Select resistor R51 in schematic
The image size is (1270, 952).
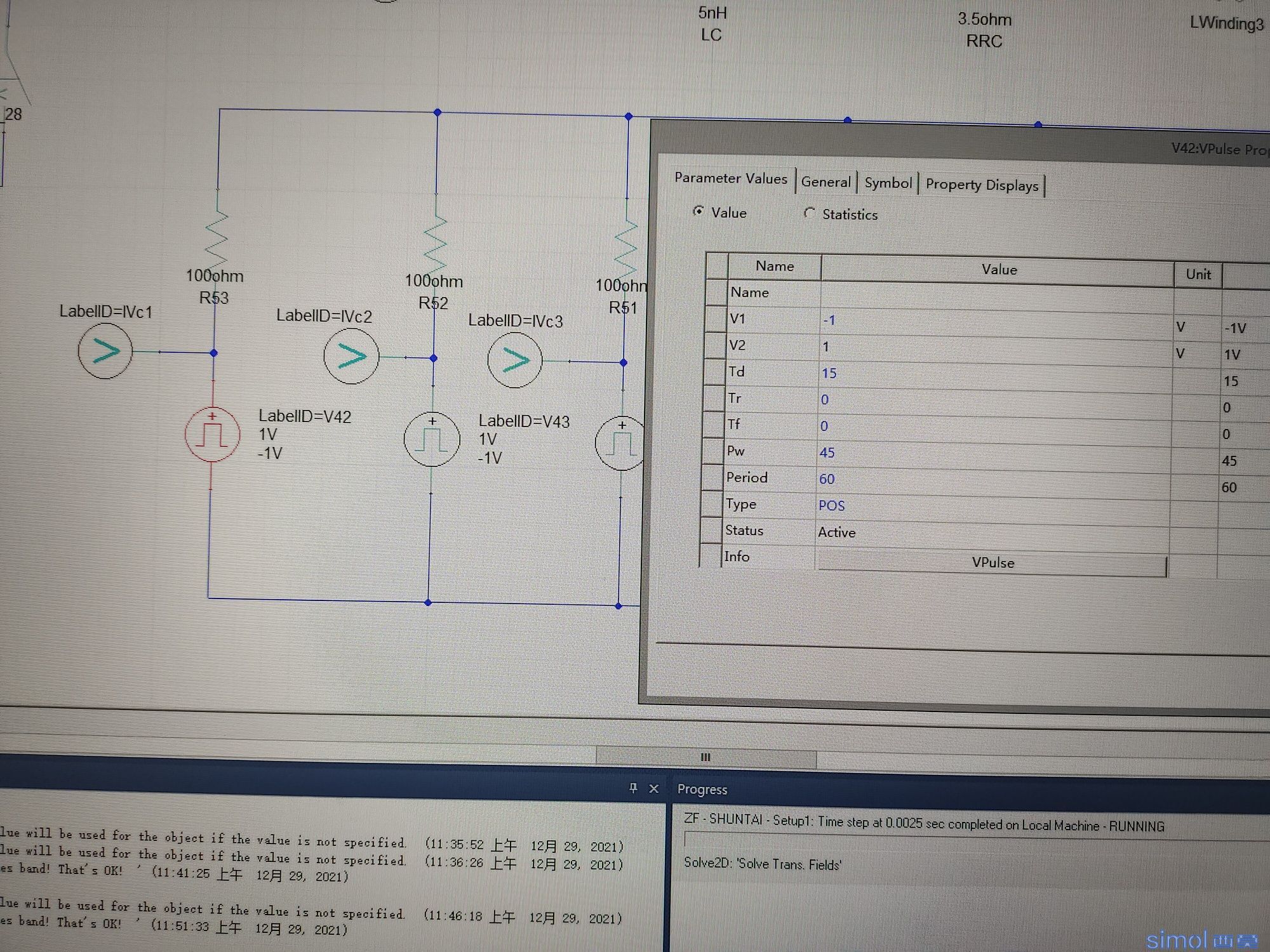pyautogui.click(x=626, y=248)
